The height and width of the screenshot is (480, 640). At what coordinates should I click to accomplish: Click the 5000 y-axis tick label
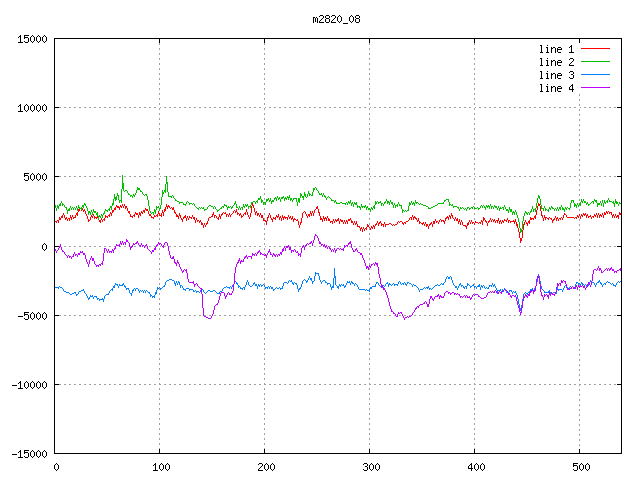pos(35,177)
